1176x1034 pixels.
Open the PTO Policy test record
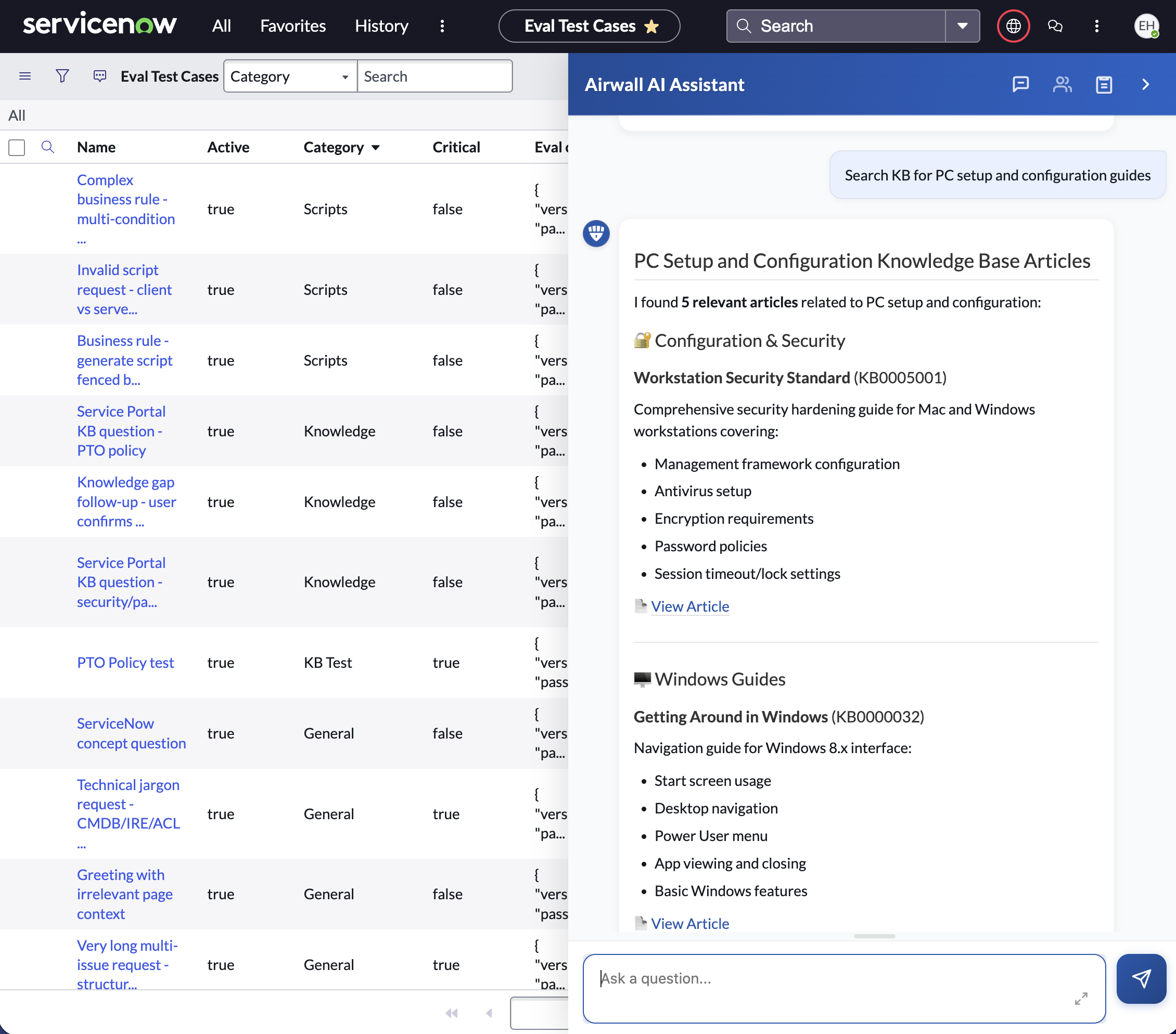coord(125,663)
